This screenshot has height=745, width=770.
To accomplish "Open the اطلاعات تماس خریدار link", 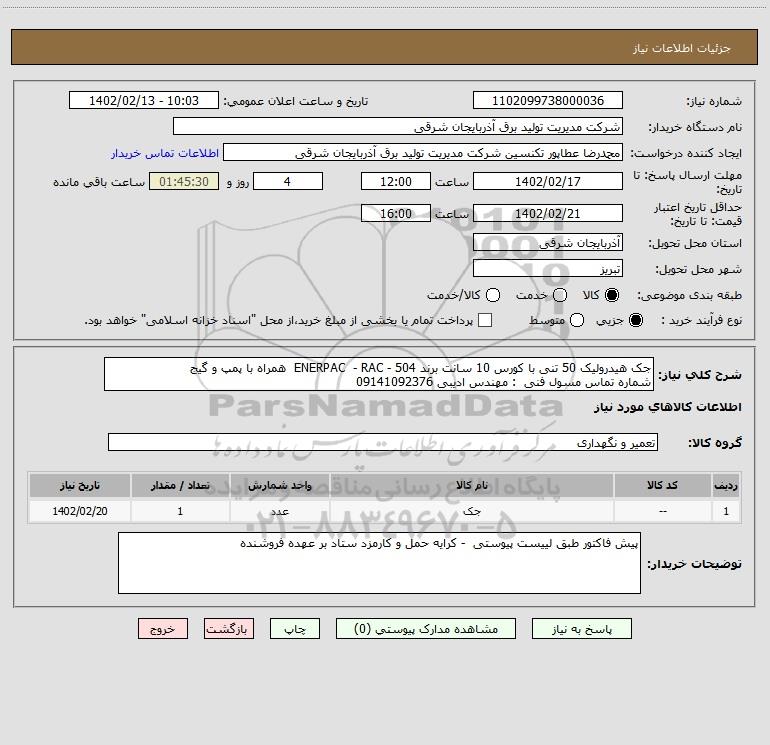I will click(x=165, y=153).
